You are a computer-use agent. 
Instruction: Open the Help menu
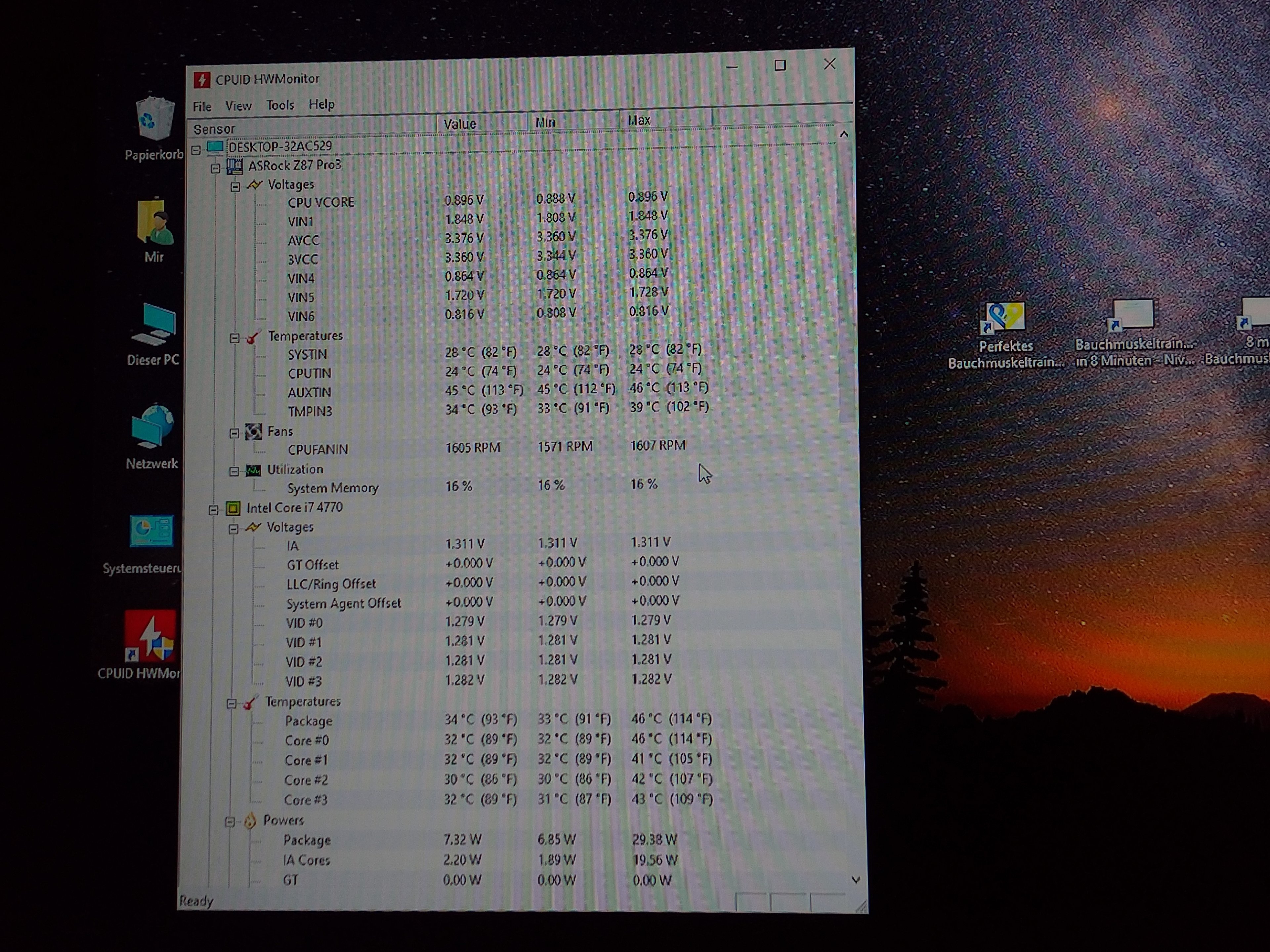321,104
